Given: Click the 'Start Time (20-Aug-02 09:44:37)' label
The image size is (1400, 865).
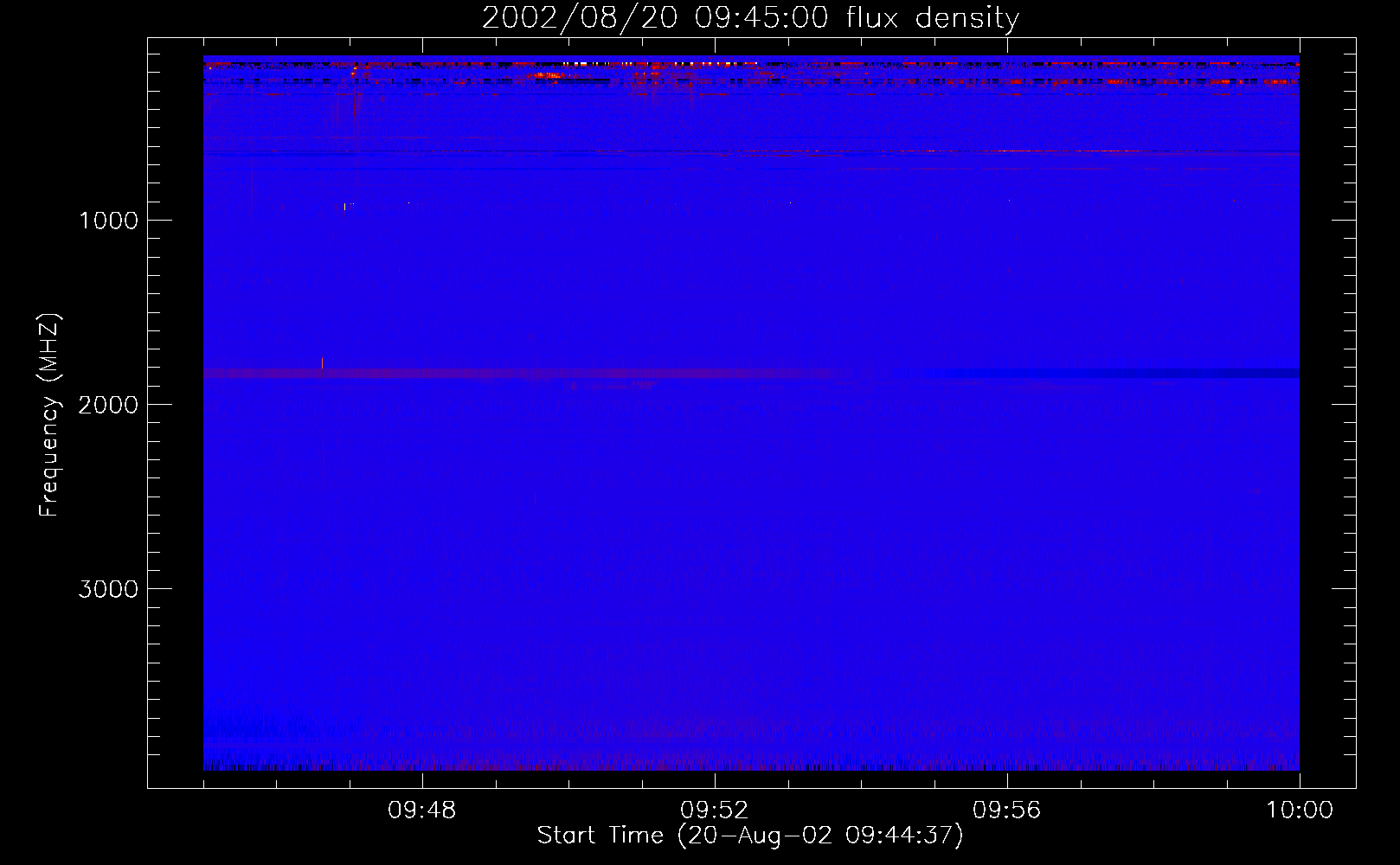Looking at the screenshot, I should coord(750,836).
